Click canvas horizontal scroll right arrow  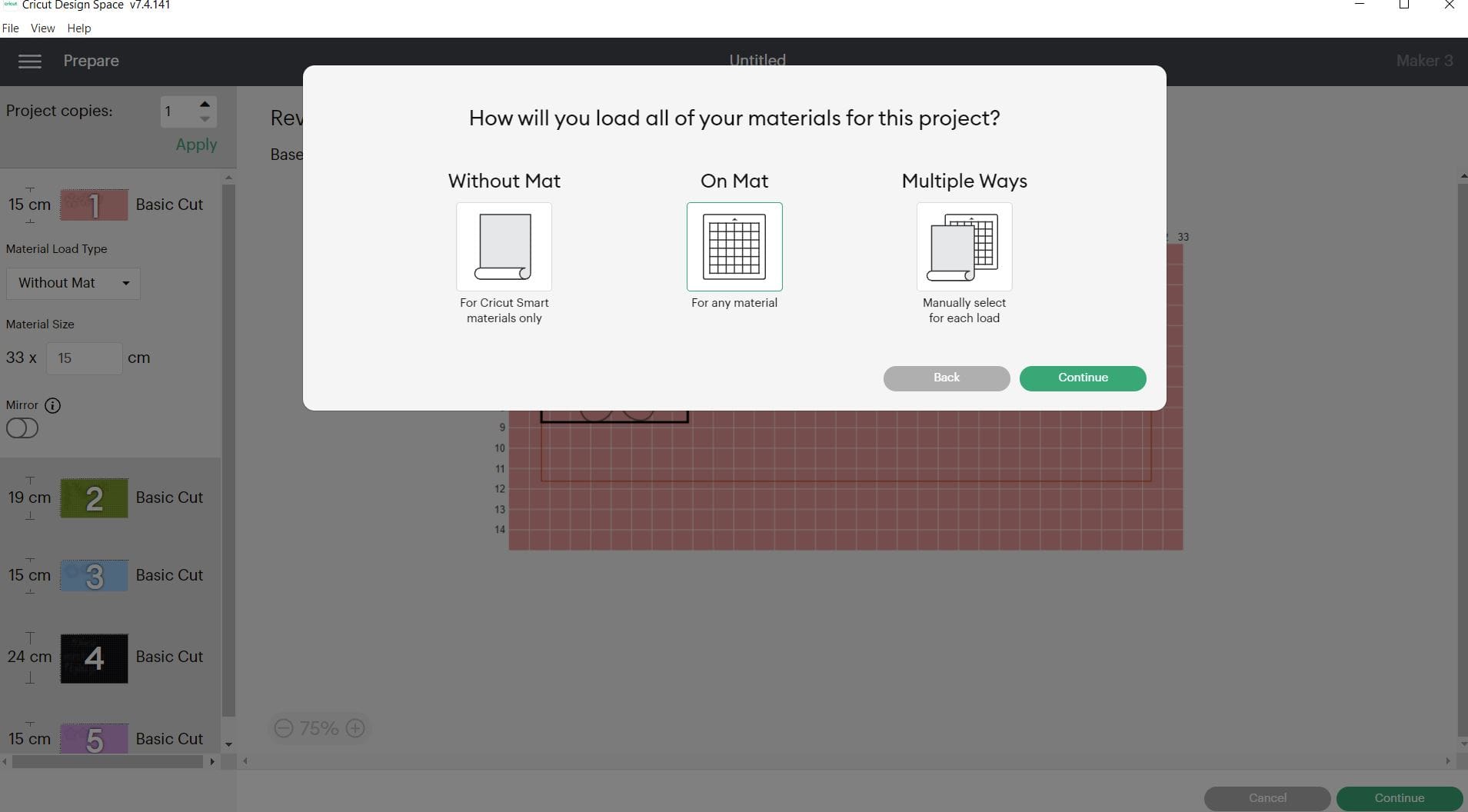click(1448, 761)
